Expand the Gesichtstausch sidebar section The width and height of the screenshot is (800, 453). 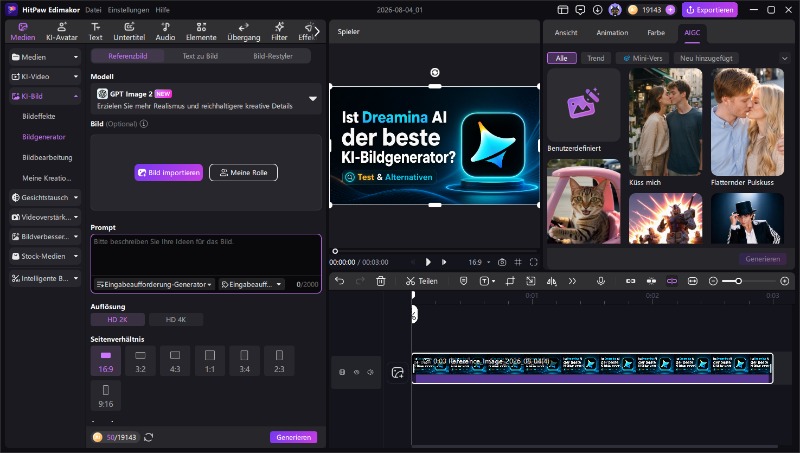click(45, 197)
